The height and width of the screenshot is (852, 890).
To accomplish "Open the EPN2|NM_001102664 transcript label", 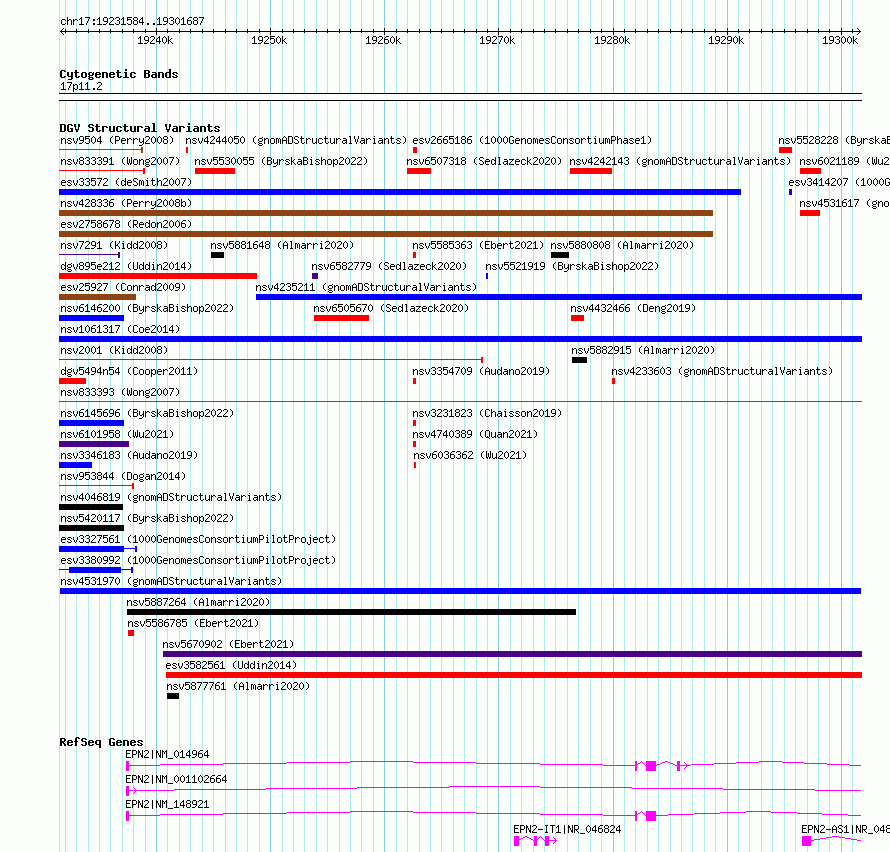I will 176,779.
